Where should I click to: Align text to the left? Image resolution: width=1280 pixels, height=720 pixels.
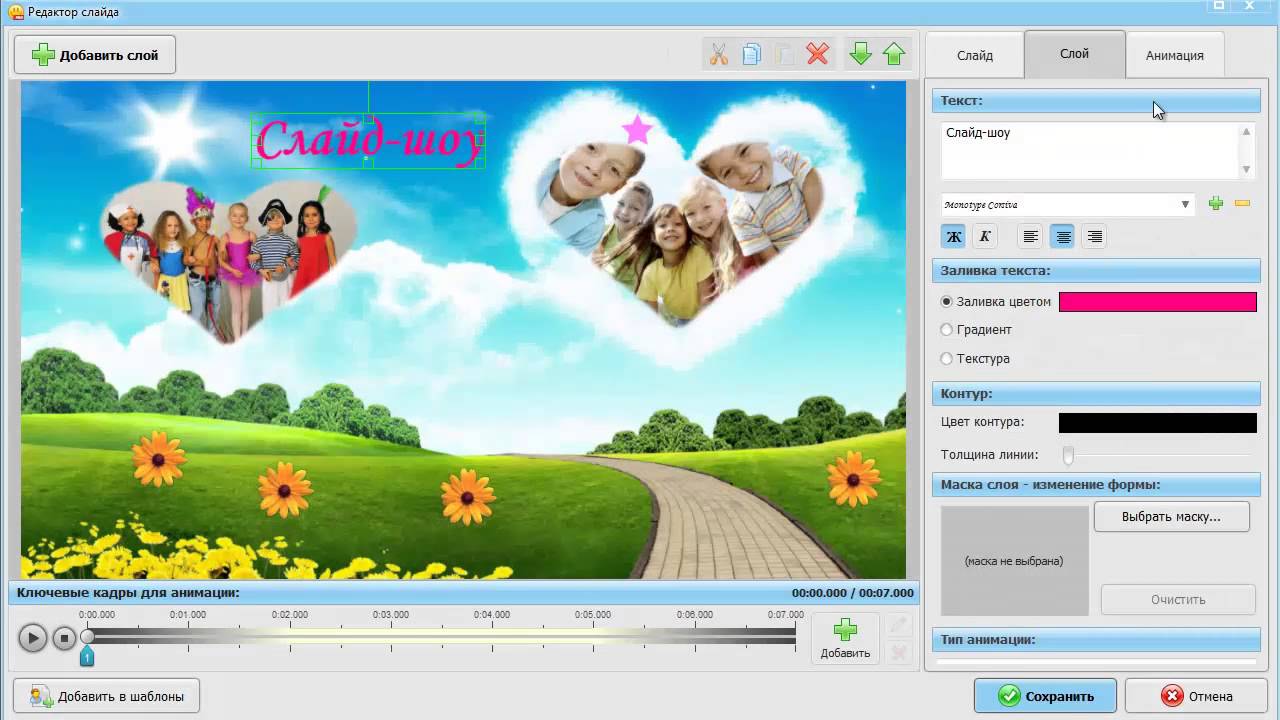[1031, 237]
